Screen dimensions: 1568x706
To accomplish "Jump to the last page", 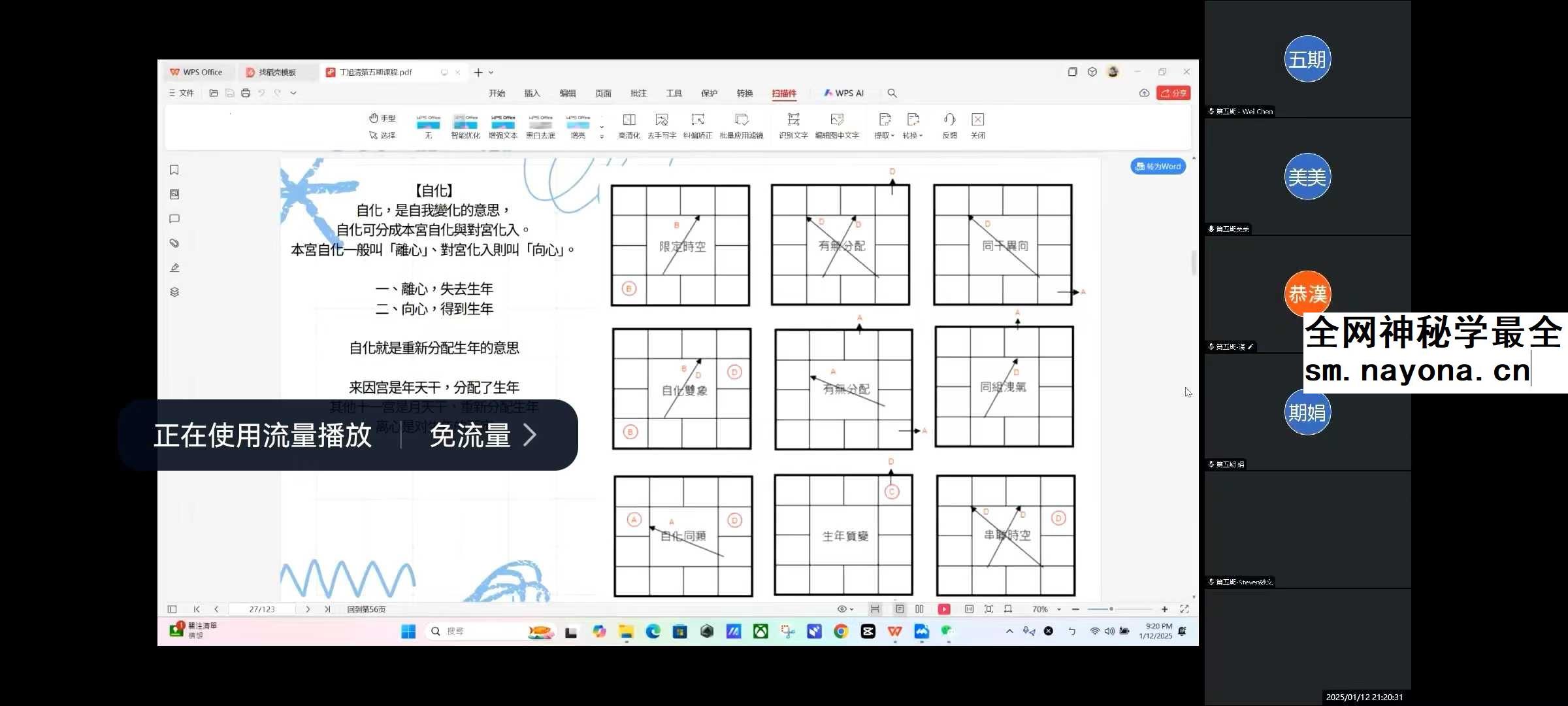I will (327, 609).
